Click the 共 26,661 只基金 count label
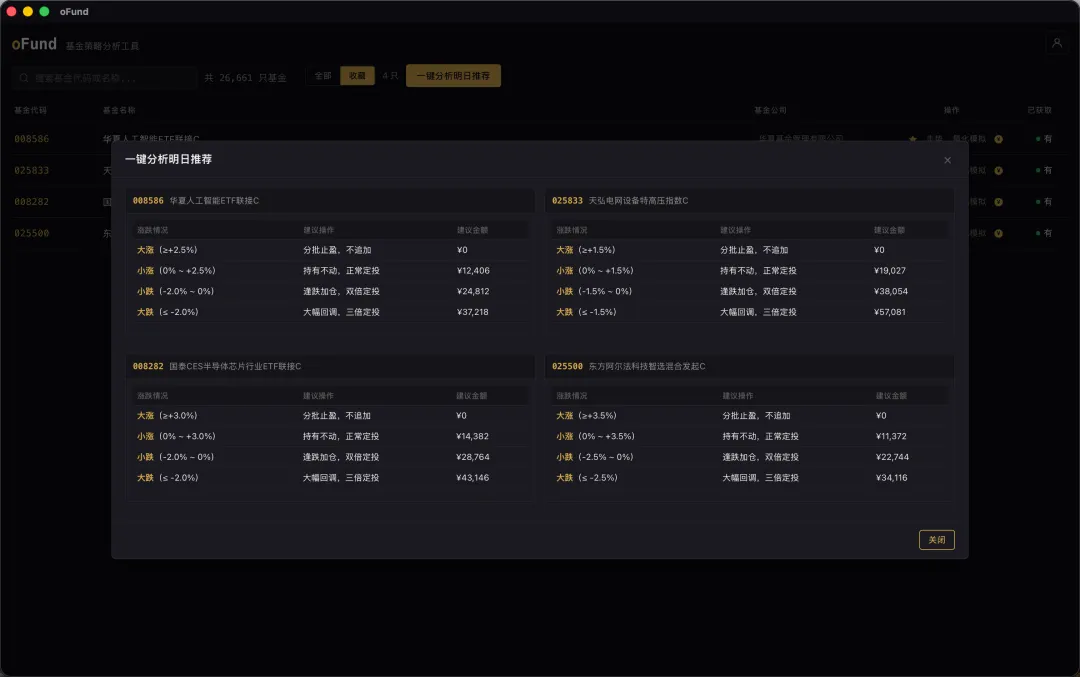The width and height of the screenshot is (1080, 677). pyautogui.click(x=245, y=78)
